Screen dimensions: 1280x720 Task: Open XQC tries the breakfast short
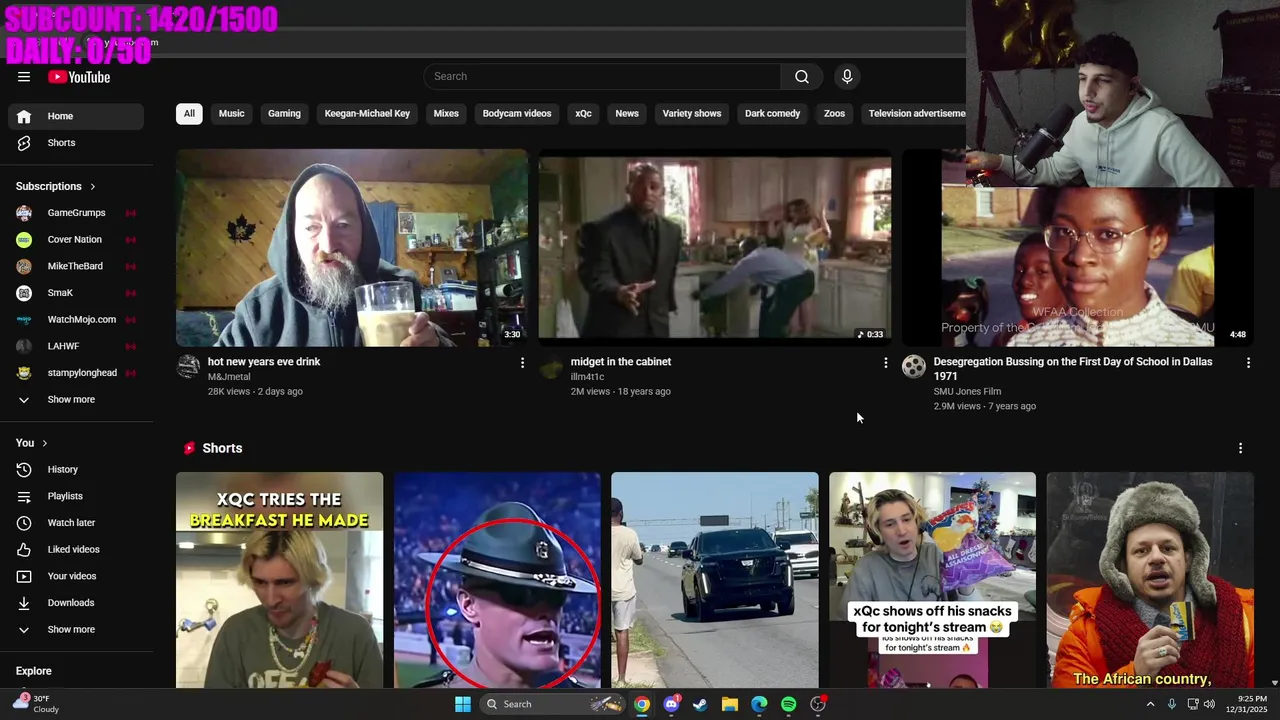(279, 580)
